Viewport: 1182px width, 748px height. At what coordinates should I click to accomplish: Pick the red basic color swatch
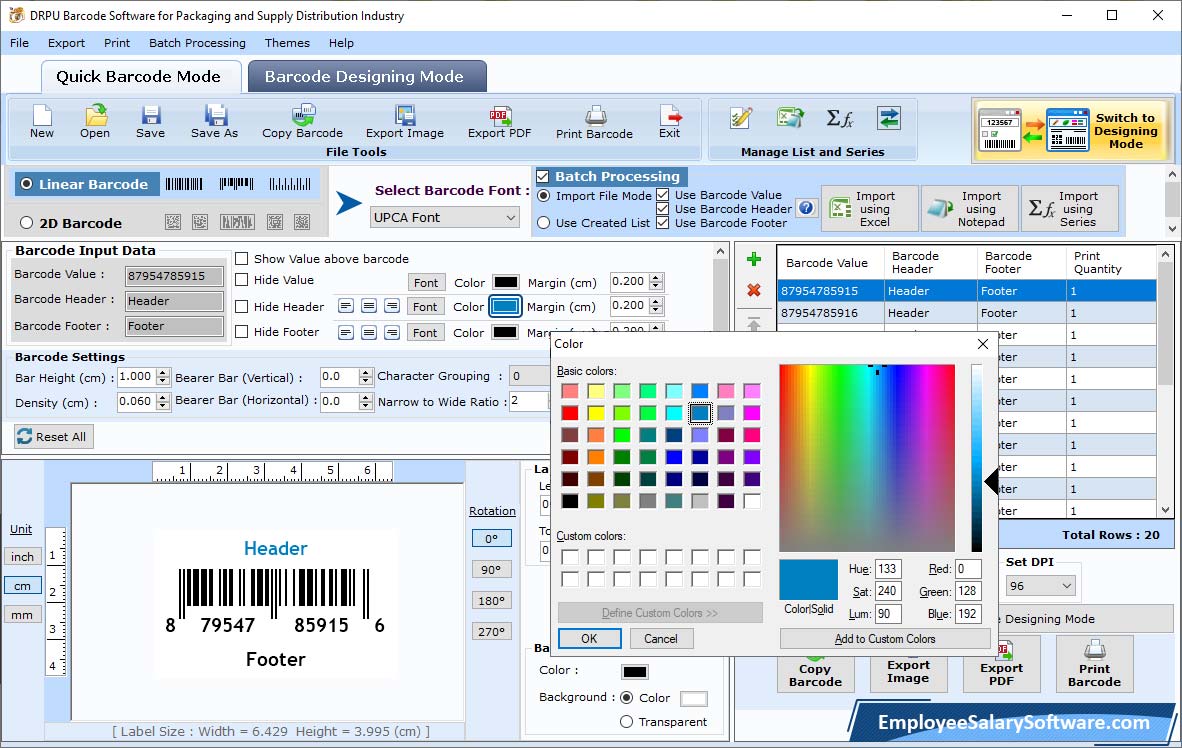570,413
